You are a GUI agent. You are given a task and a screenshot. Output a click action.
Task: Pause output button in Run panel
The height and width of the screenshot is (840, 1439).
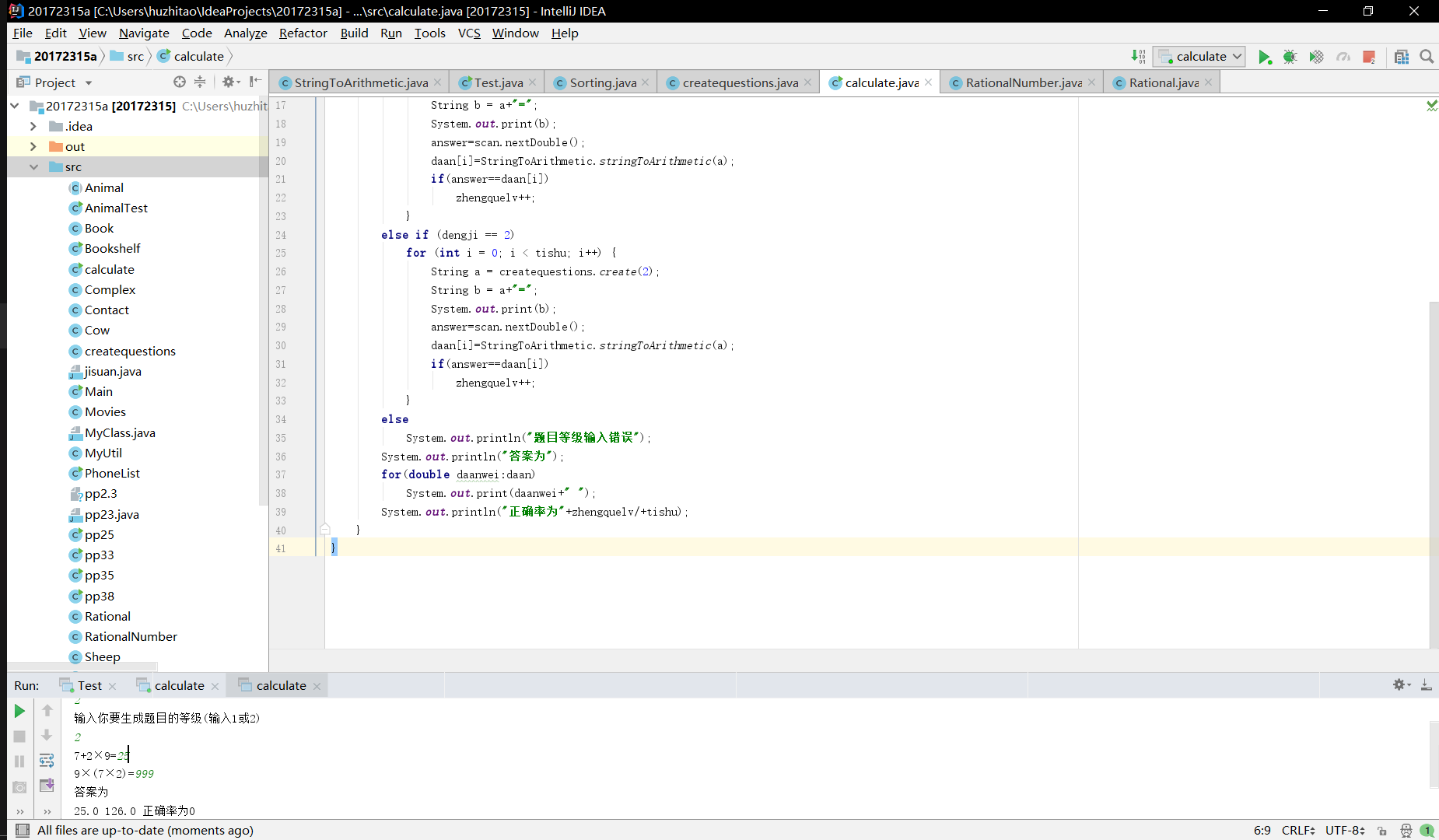coord(19,761)
